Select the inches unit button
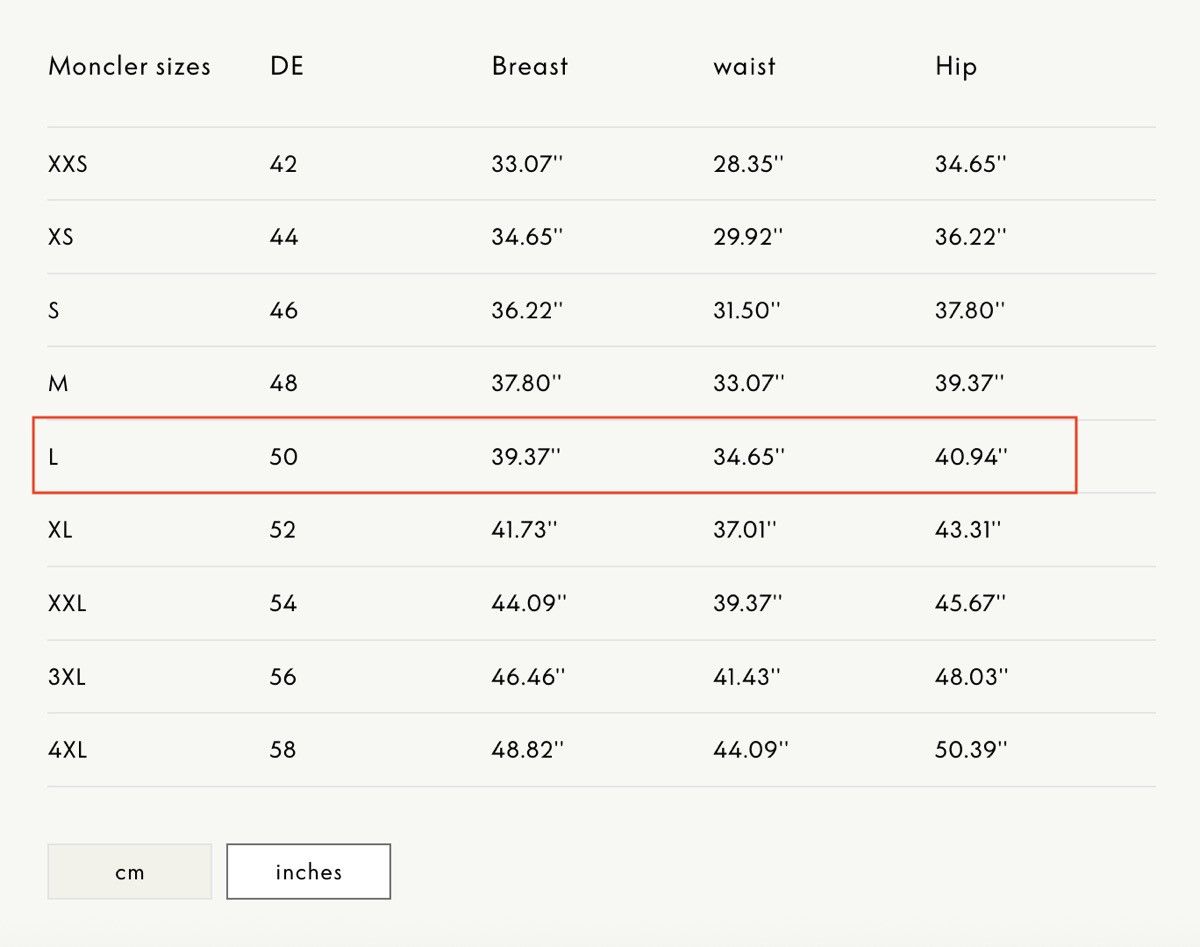 [x=308, y=871]
